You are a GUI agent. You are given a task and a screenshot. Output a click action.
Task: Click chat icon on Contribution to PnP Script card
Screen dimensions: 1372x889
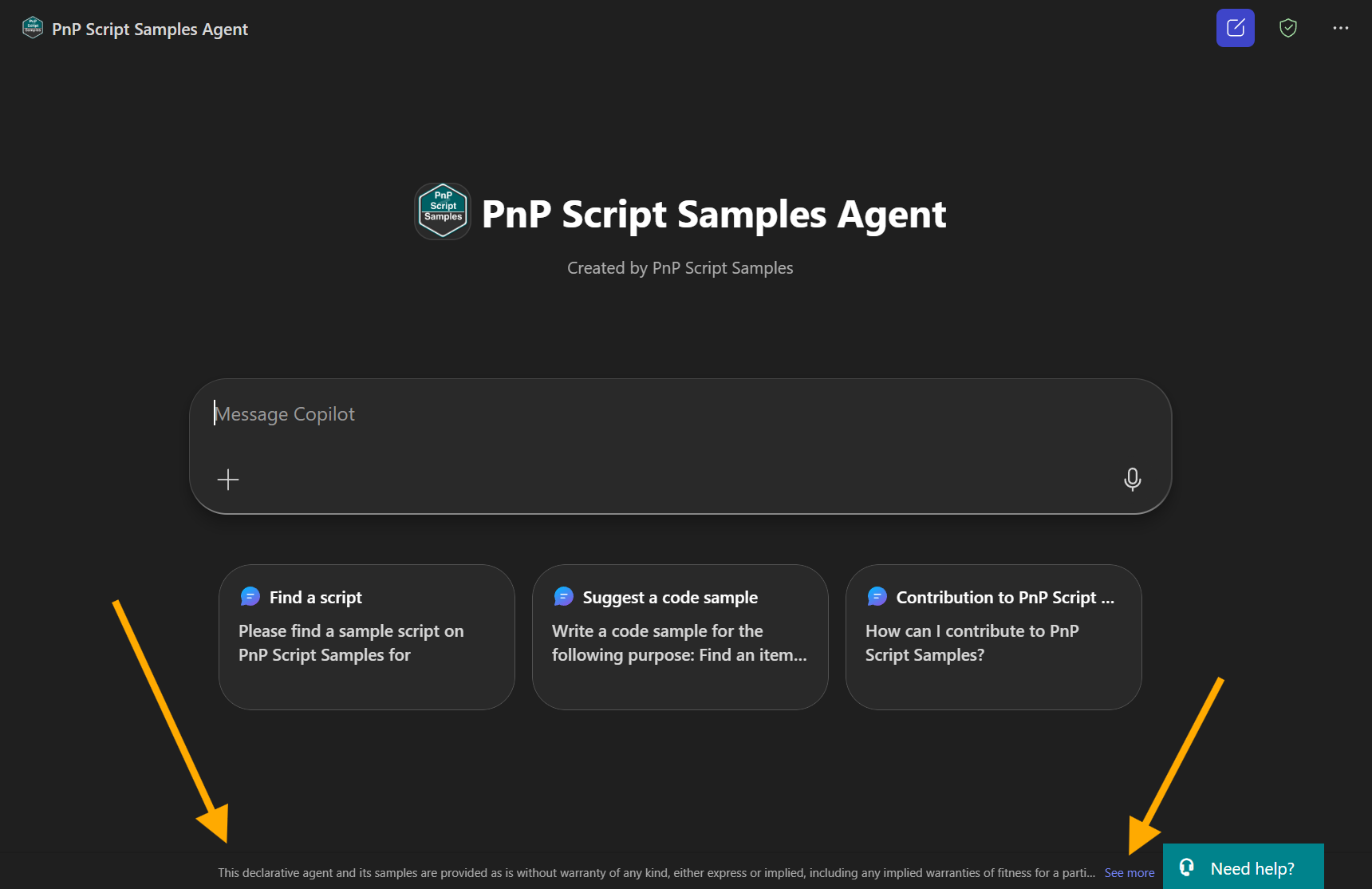point(877,597)
